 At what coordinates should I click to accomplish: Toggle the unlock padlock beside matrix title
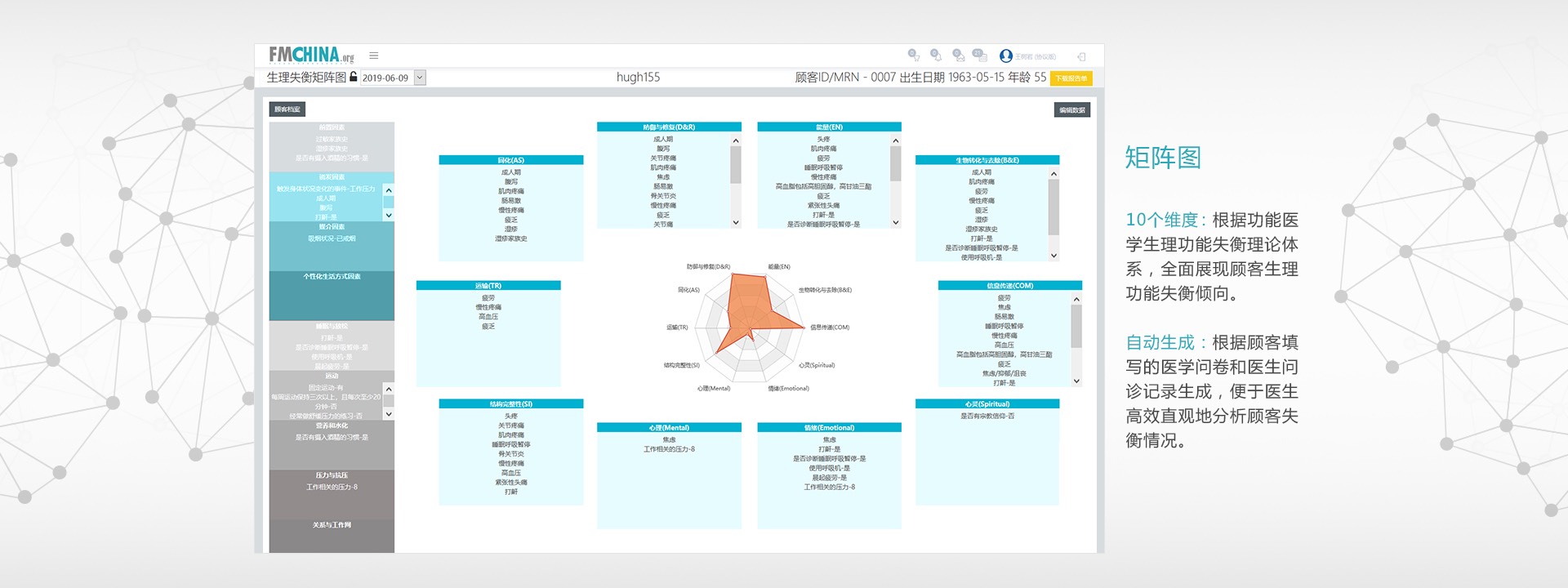coord(354,77)
